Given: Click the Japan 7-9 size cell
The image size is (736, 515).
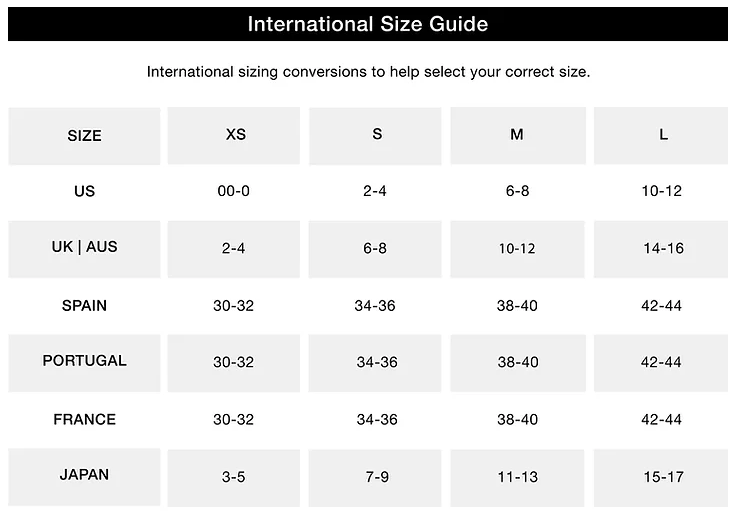Looking at the screenshot, I should [376, 477].
